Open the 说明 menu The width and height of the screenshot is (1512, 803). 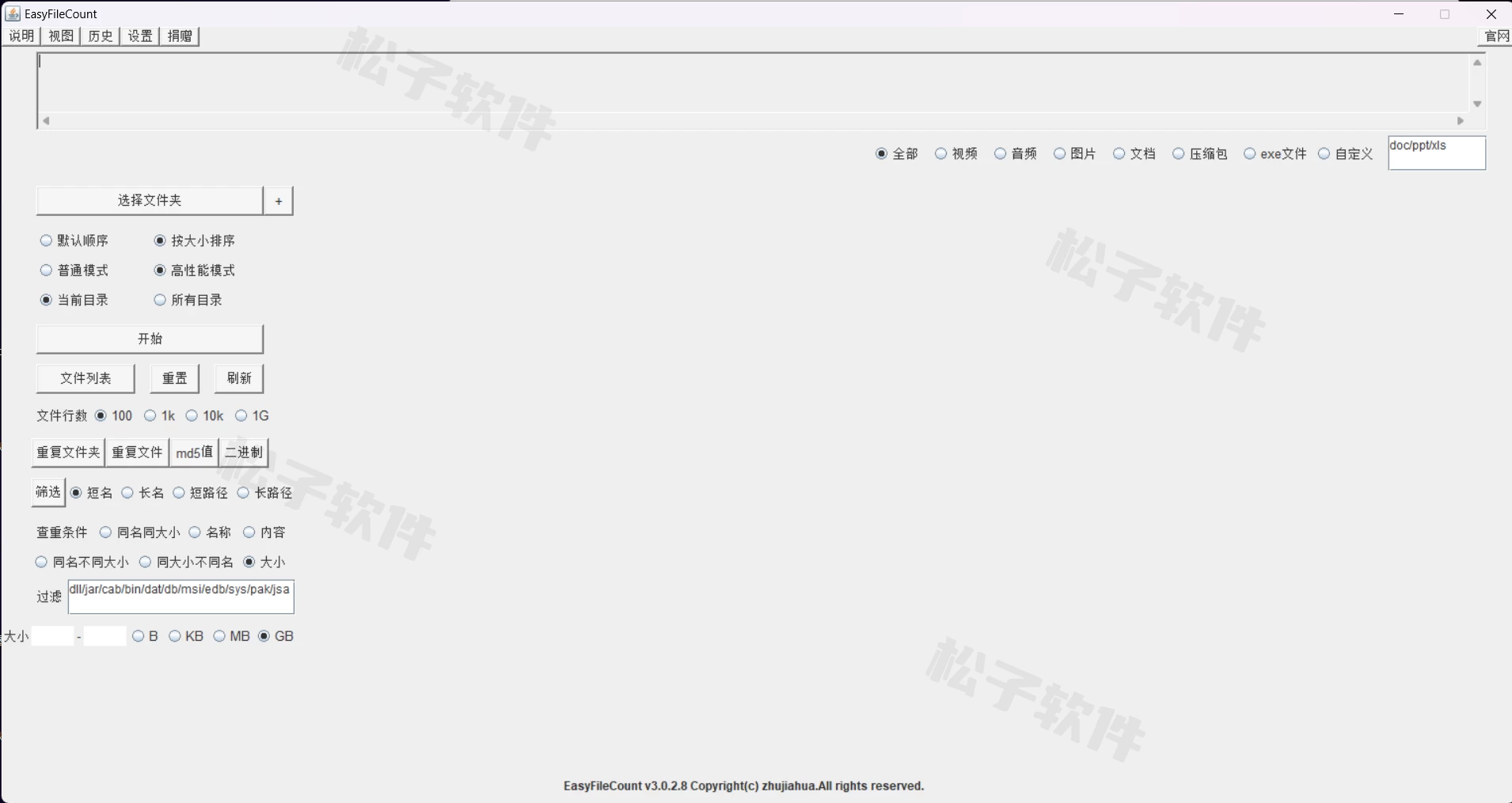coord(21,36)
